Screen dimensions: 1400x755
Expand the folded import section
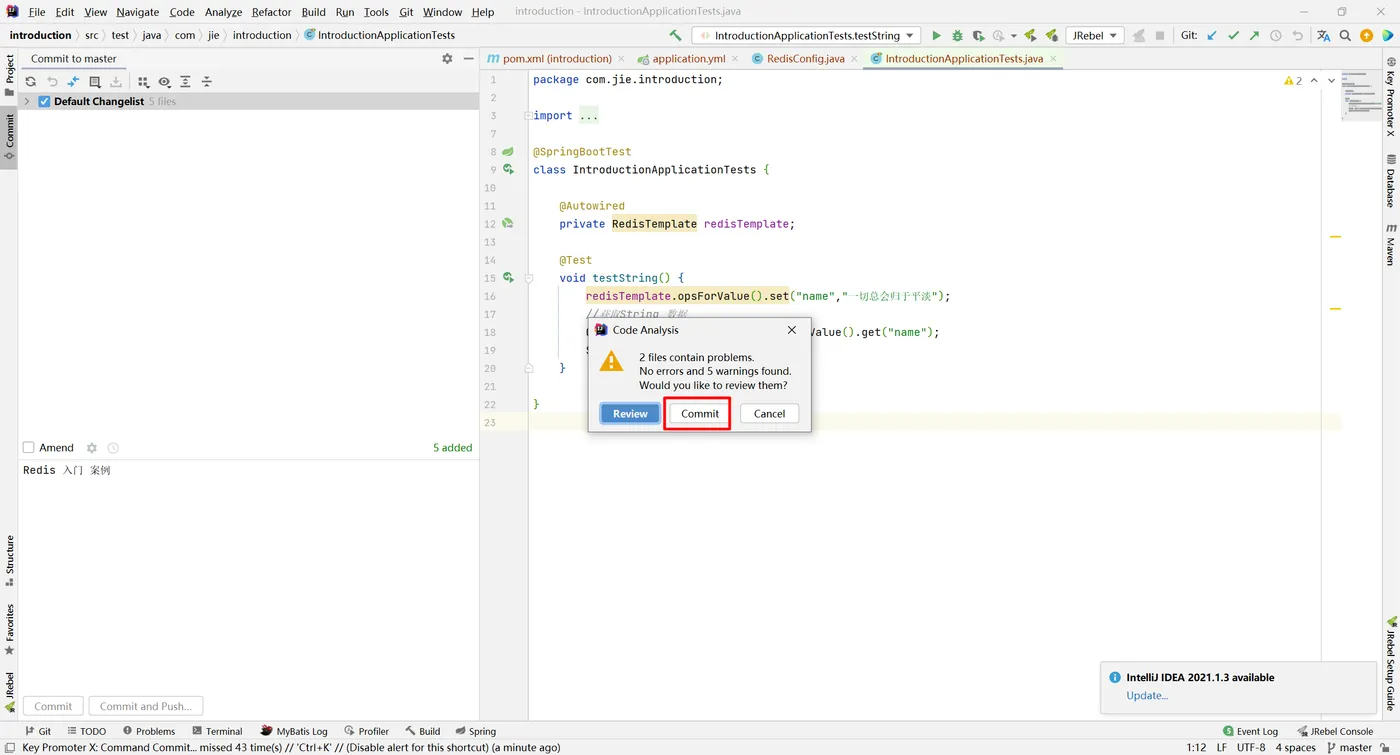(x=588, y=116)
